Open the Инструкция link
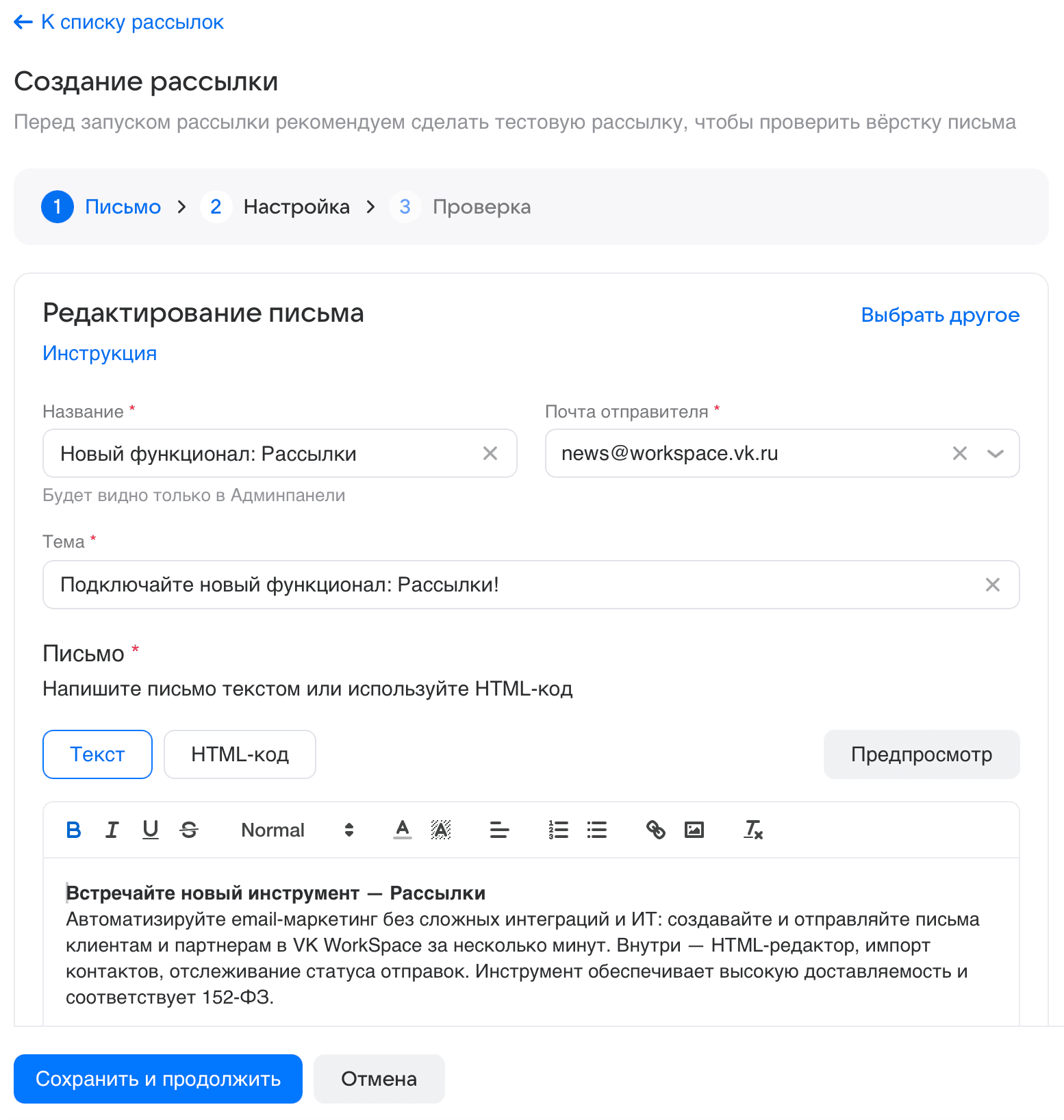Screen dimensions: 1064x1120 [99, 353]
